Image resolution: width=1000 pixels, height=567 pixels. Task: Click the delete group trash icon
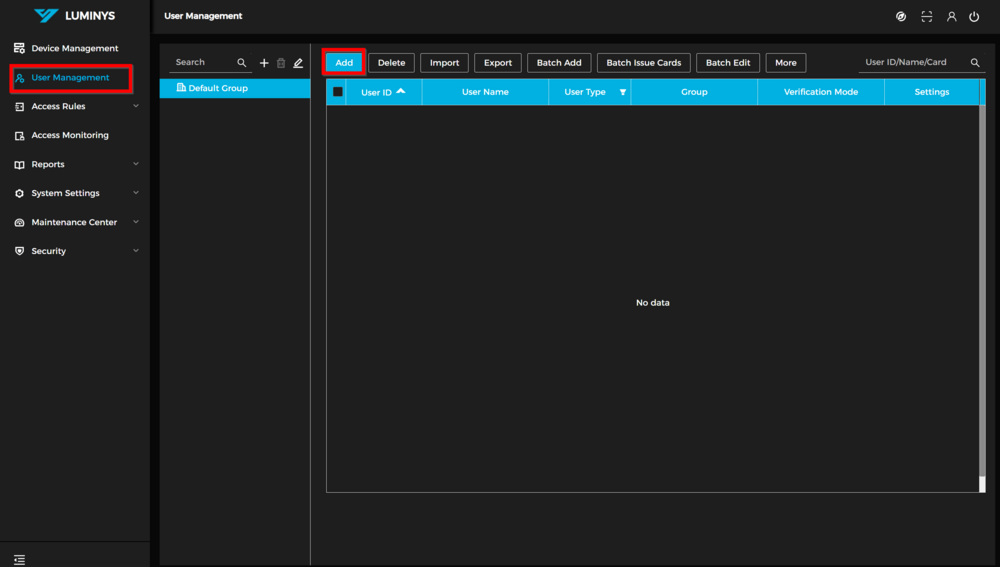(281, 63)
